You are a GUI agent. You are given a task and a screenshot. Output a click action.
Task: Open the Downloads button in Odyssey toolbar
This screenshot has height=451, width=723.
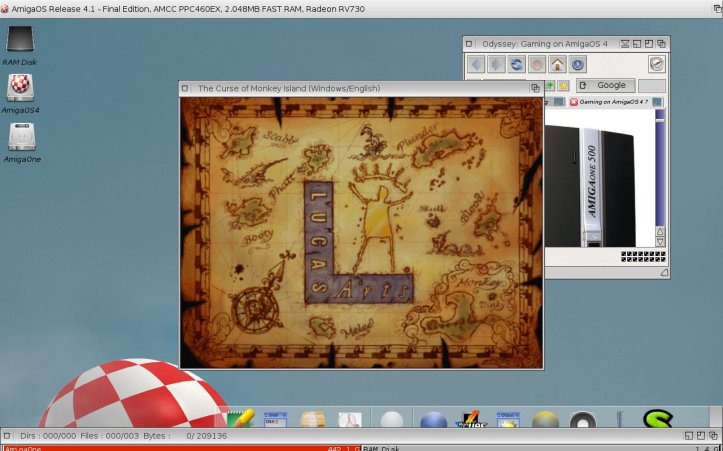pos(577,64)
